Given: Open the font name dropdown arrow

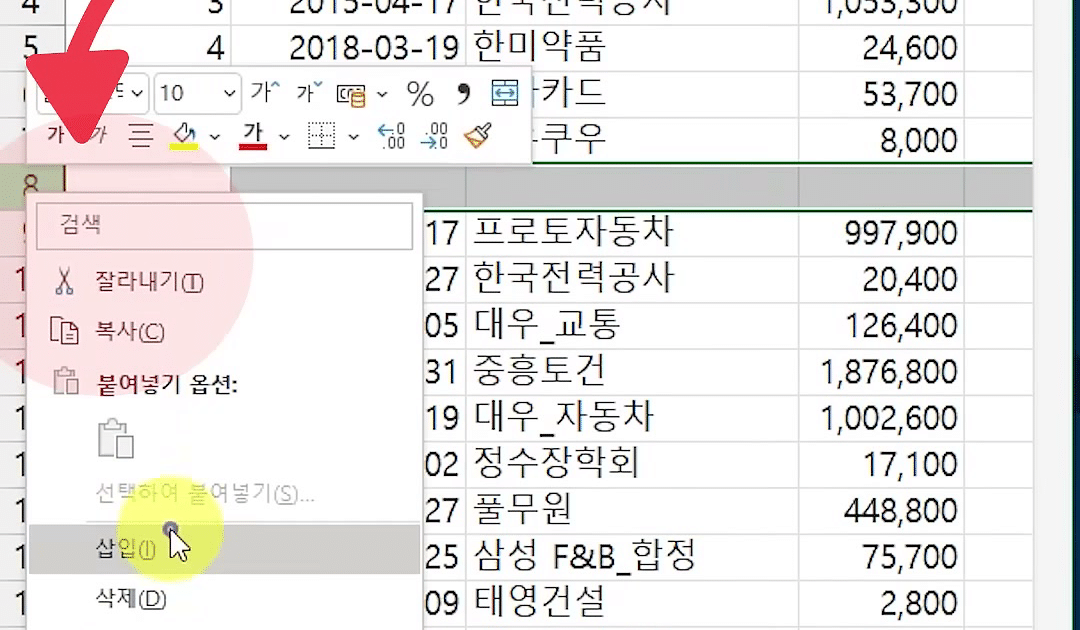Looking at the screenshot, I should tap(137, 93).
